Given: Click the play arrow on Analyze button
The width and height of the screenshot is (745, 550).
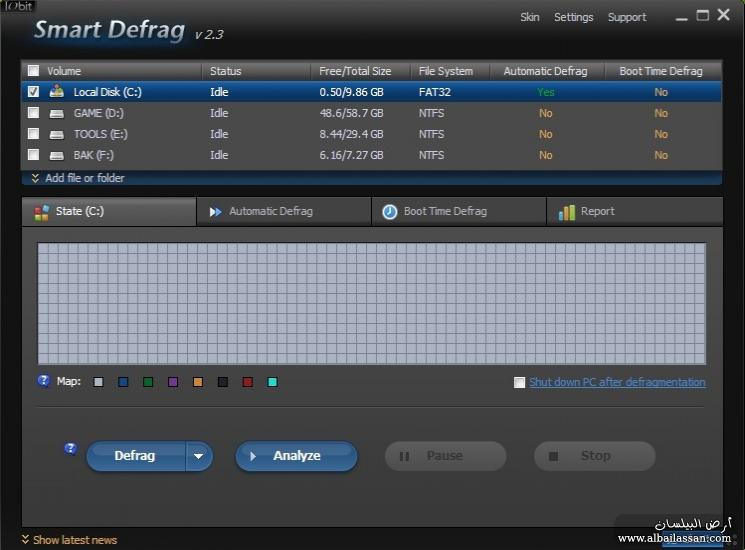Looking at the screenshot, I should (x=253, y=456).
